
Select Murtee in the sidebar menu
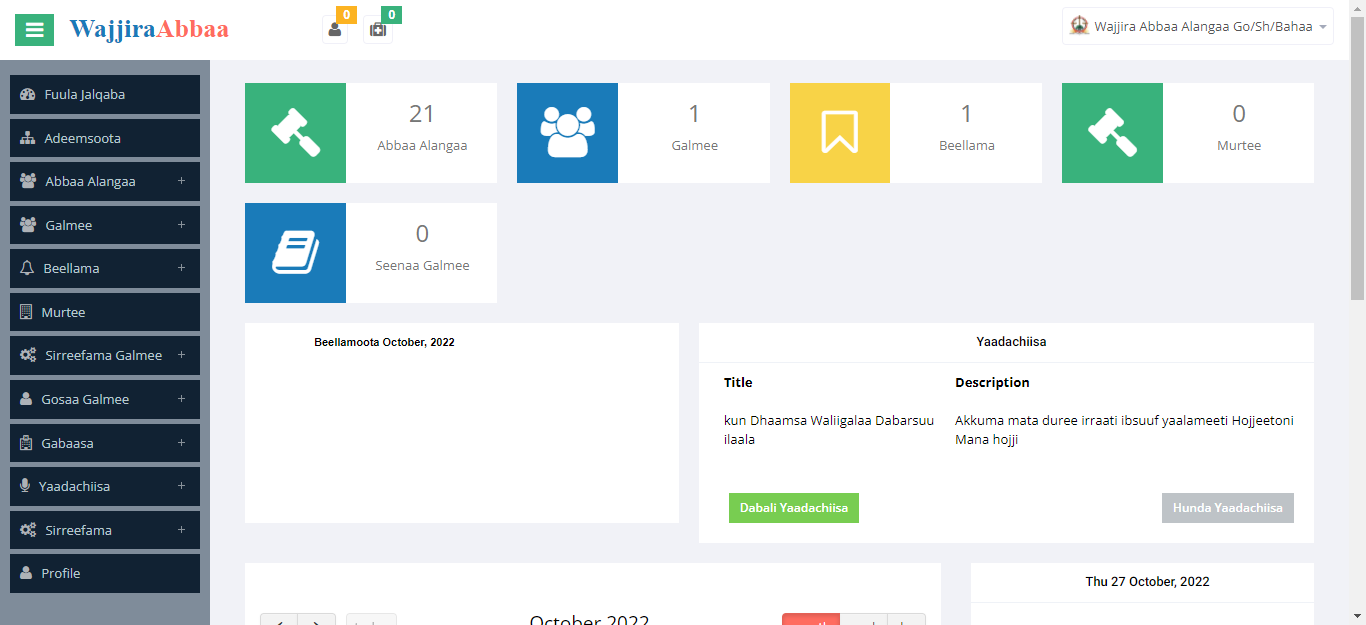point(105,312)
